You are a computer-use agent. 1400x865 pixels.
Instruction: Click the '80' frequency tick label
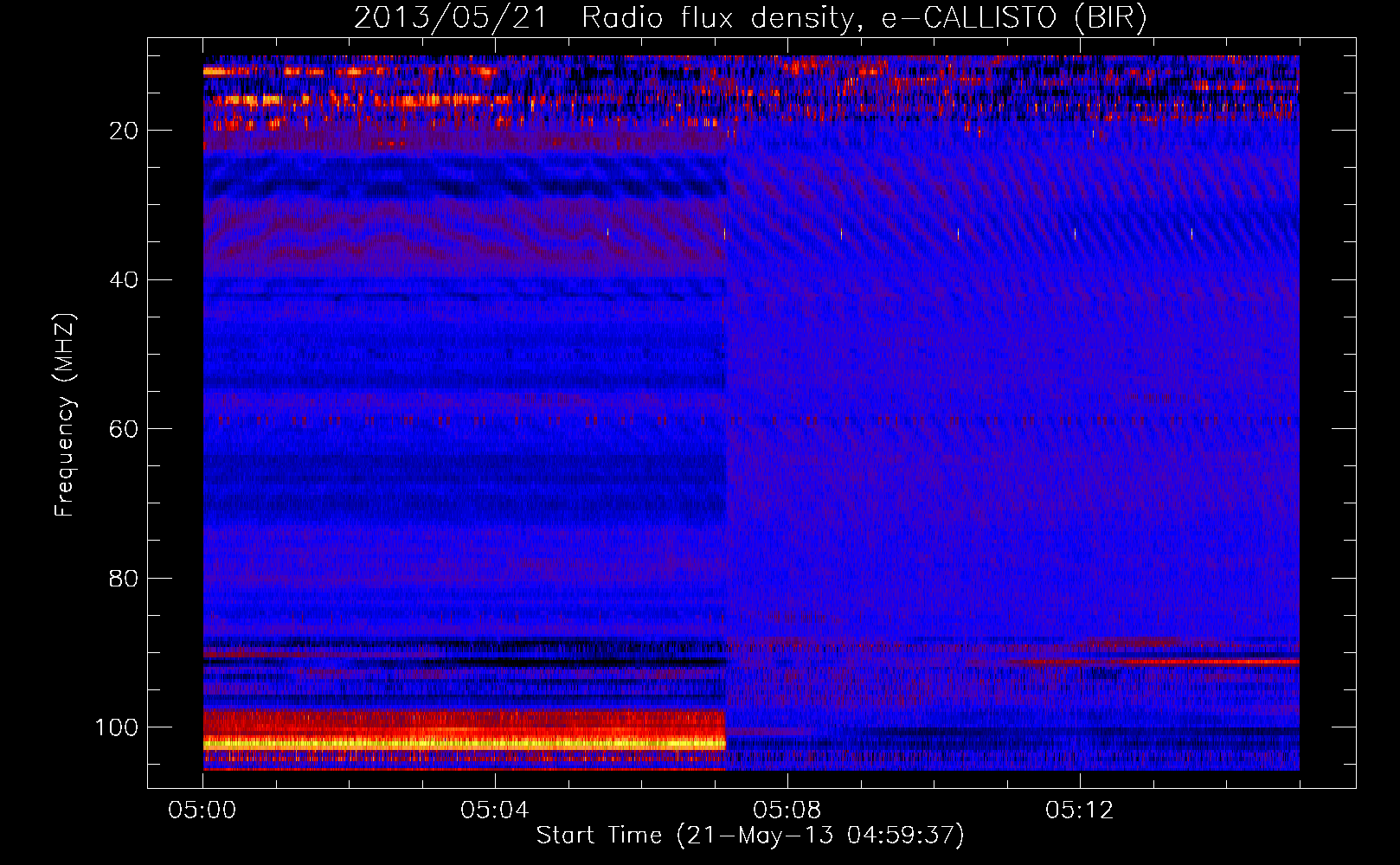click(124, 578)
